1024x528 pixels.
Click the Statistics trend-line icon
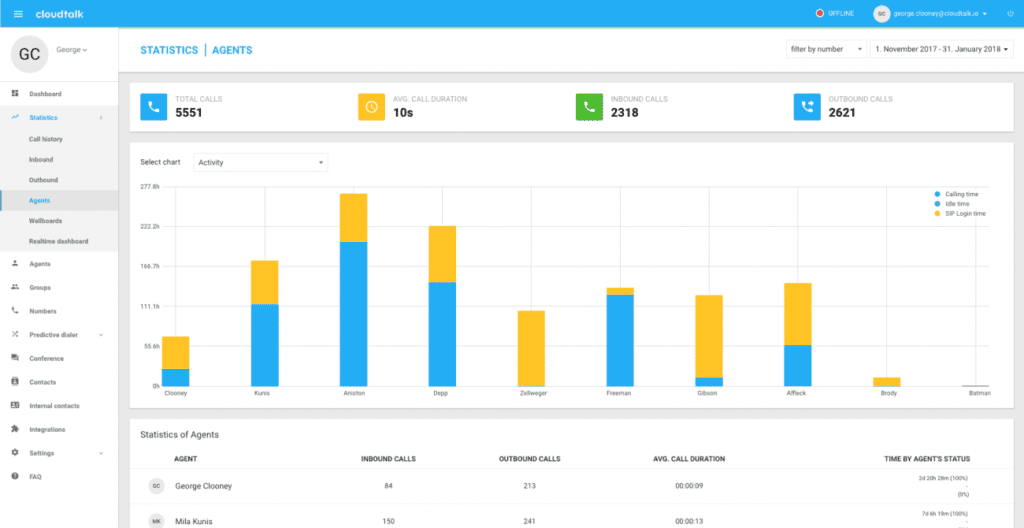coord(15,118)
